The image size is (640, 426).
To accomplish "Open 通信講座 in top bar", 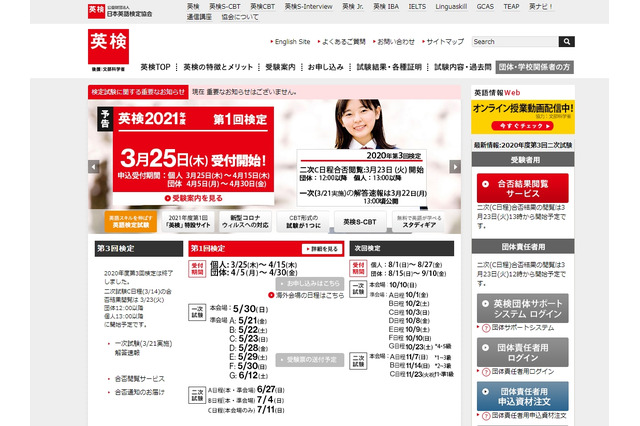I will pos(199,17).
